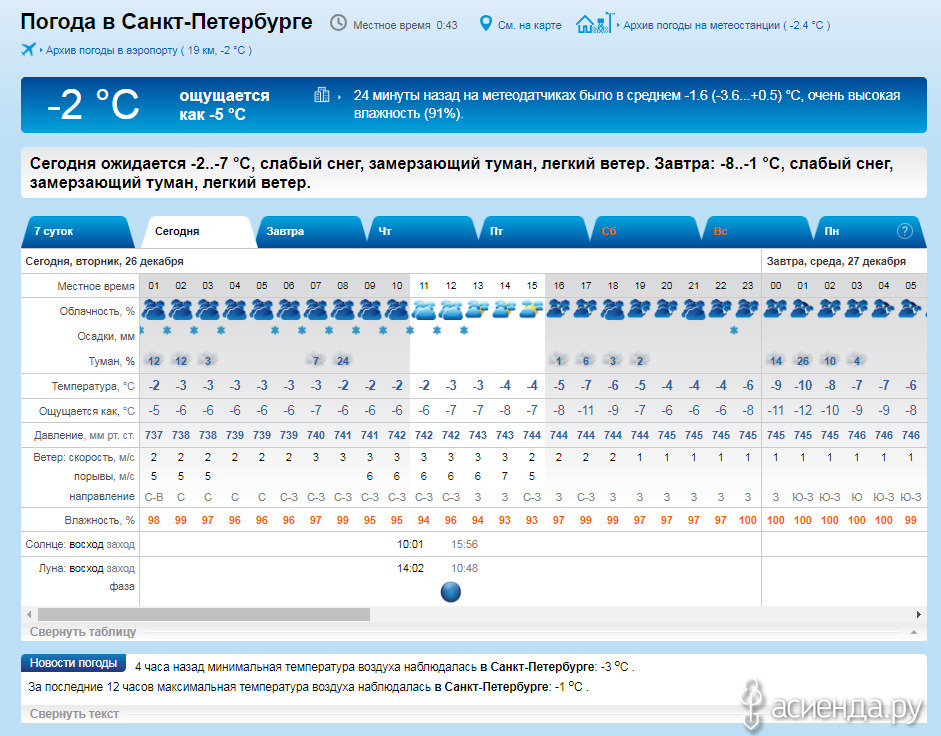Click the cloud icon for hour 01 today
The image size is (941, 736).
[154, 310]
